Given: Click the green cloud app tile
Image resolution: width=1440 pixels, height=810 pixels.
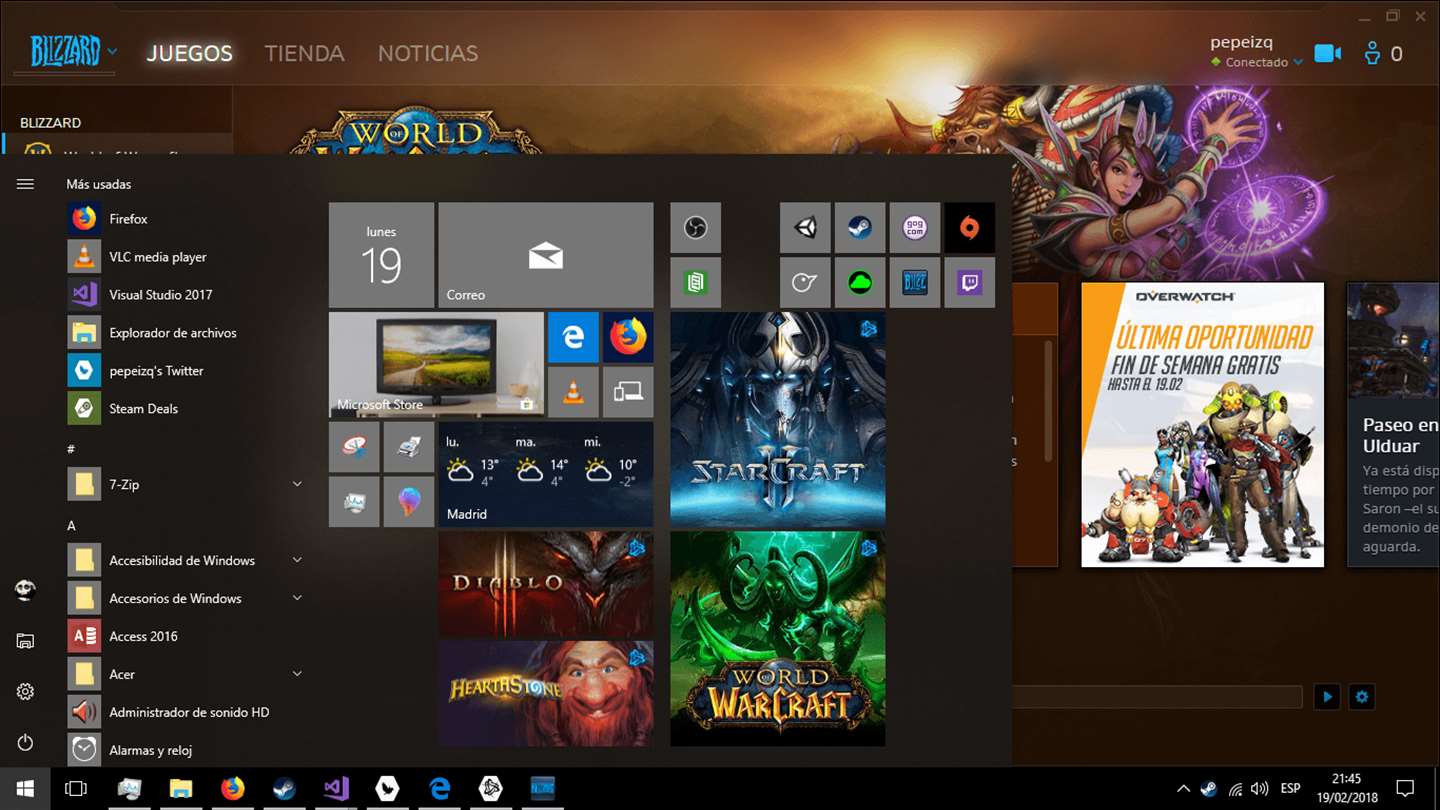Looking at the screenshot, I should [860, 282].
